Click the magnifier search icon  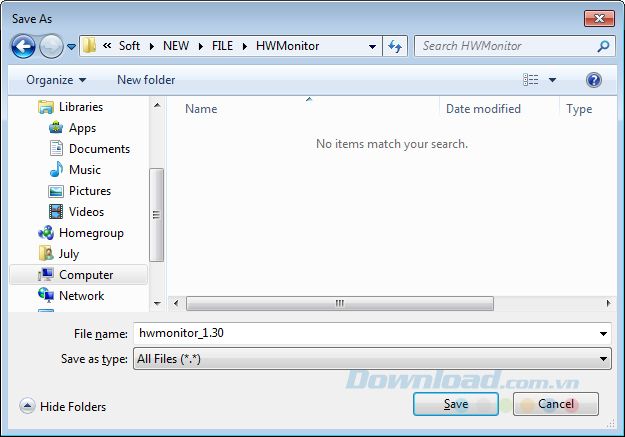[x=603, y=46]
